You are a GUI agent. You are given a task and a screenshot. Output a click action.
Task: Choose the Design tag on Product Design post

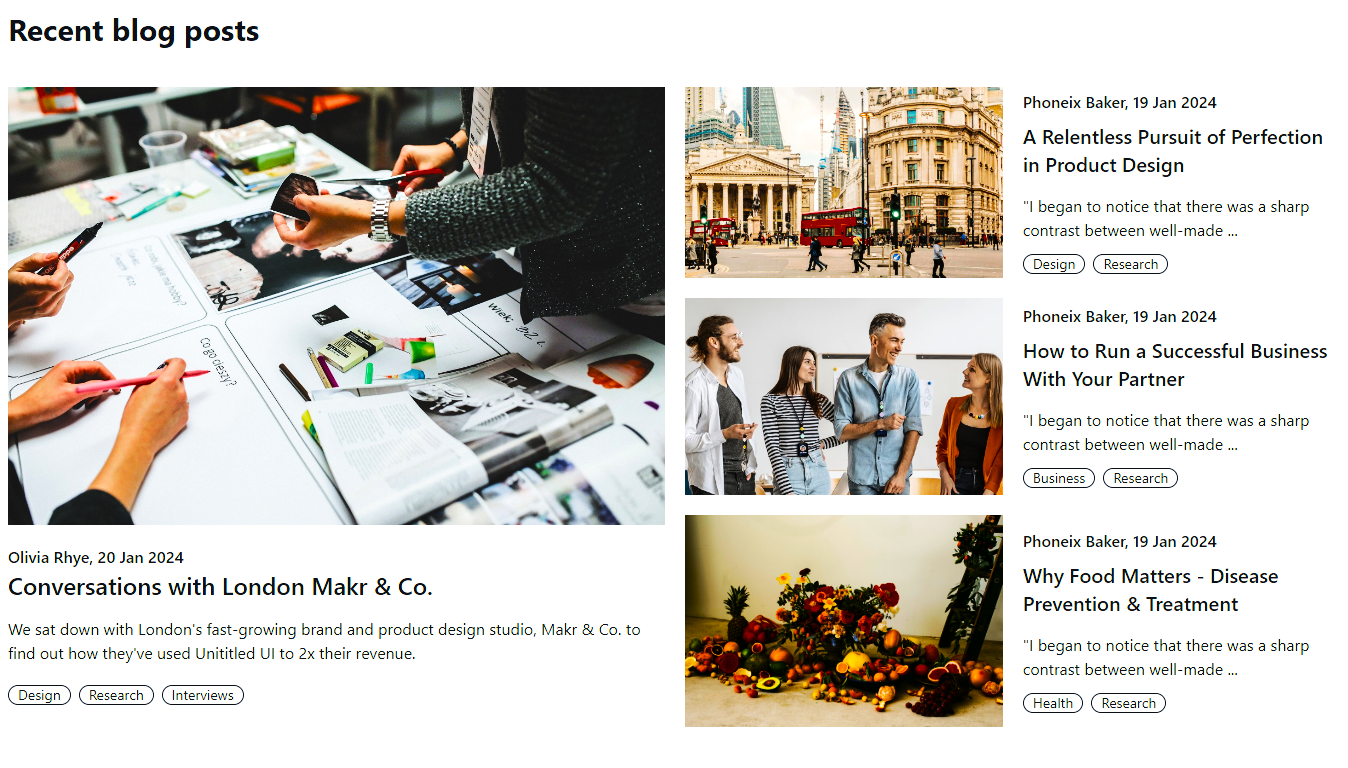coord(1054,264)
